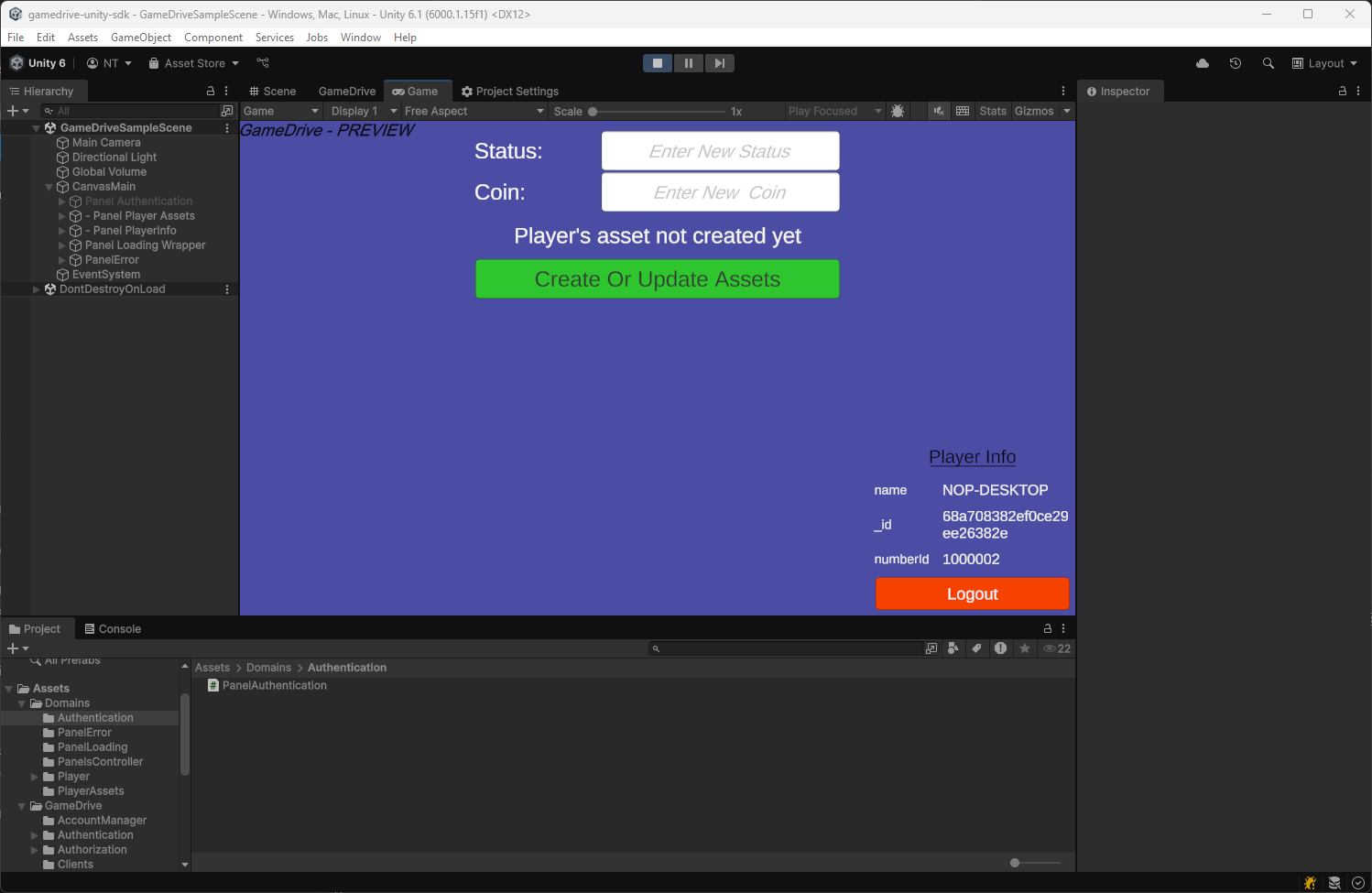1372x893 pixels.
Task: Switch to the Console tab
Action: point(113,629)
